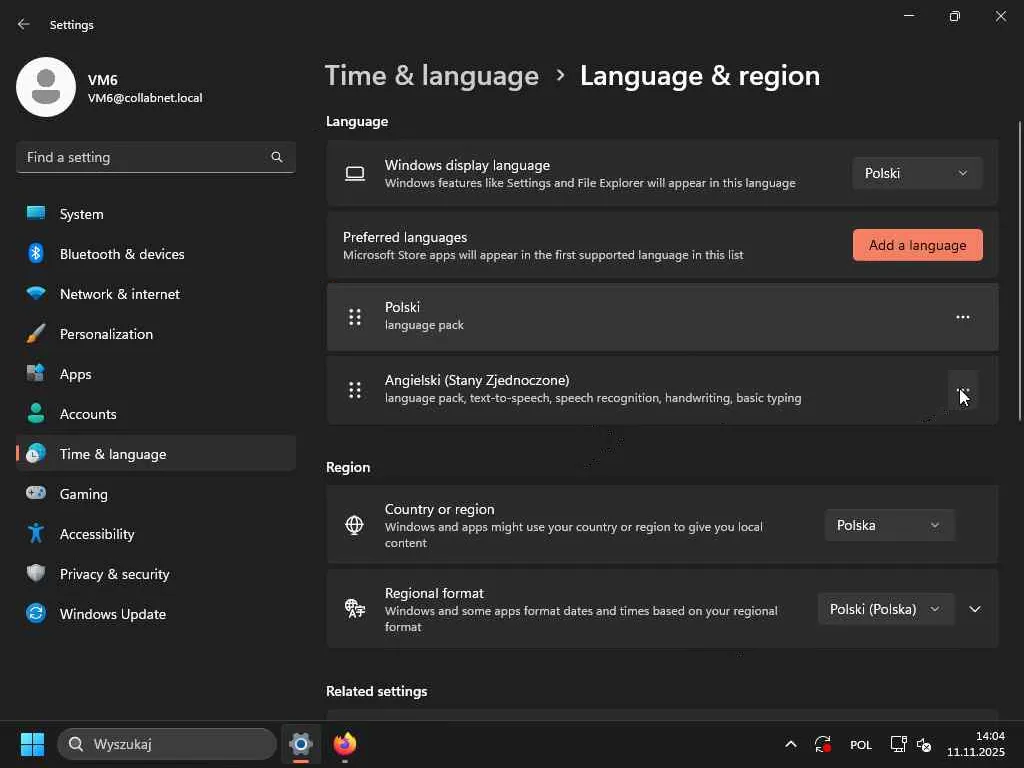Click the Related settings heading
This screenshot has height=768, width=1024.
coord(377,691)
